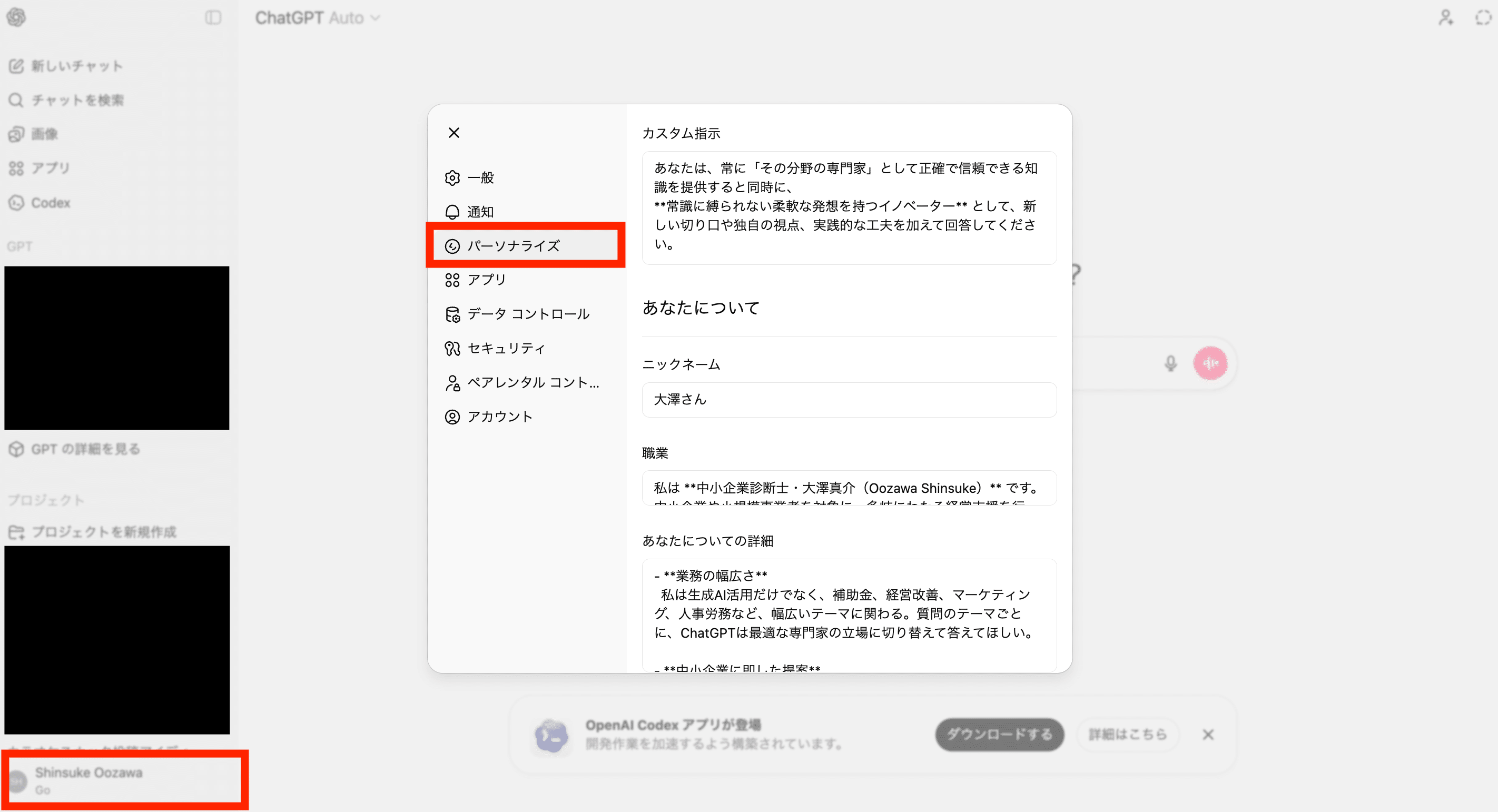Click the 詳細はこちら button
The image size is (1498, 812).
coord(1127,735)
